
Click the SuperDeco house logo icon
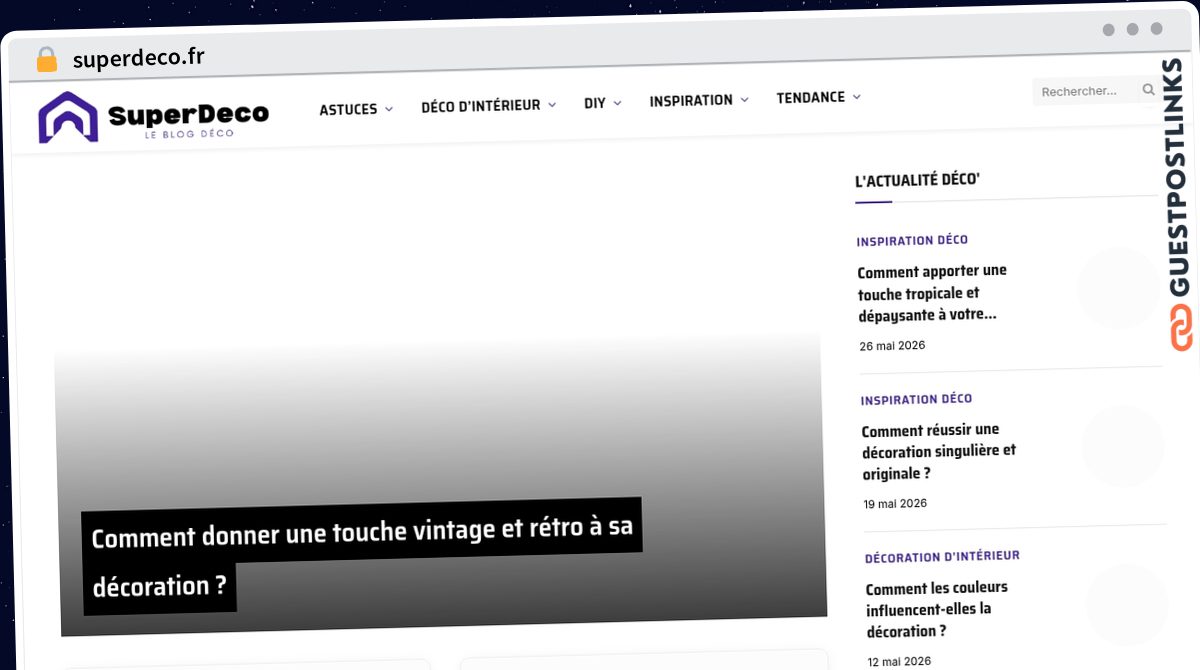pyautogui.click(x=69, y=117)
